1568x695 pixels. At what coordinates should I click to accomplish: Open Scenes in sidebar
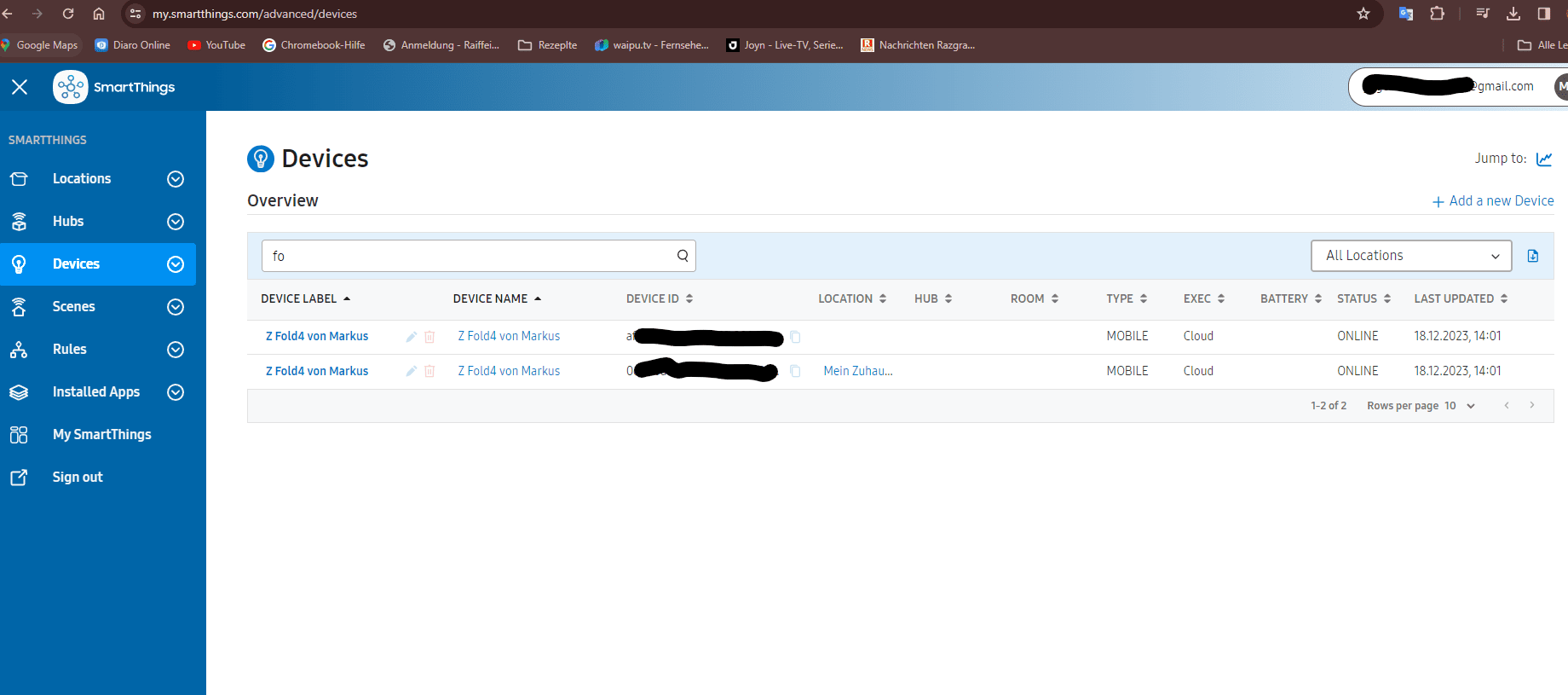74,307
